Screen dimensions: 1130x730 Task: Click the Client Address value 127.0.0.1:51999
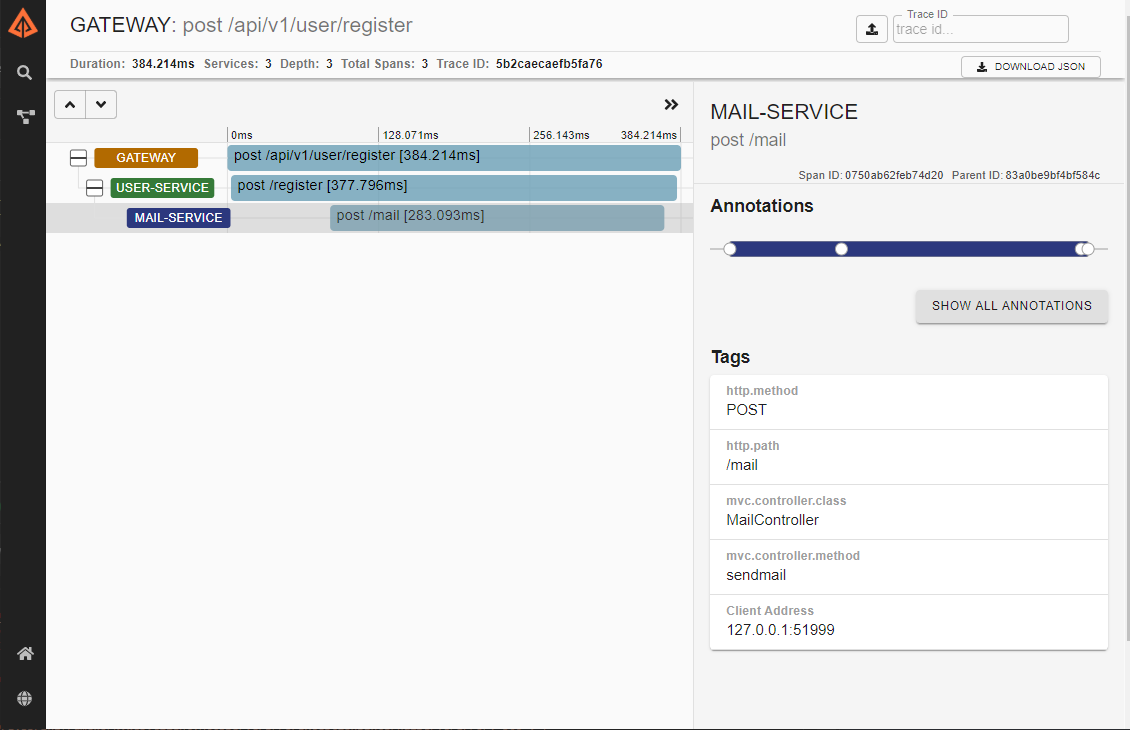tap(780, 631)
